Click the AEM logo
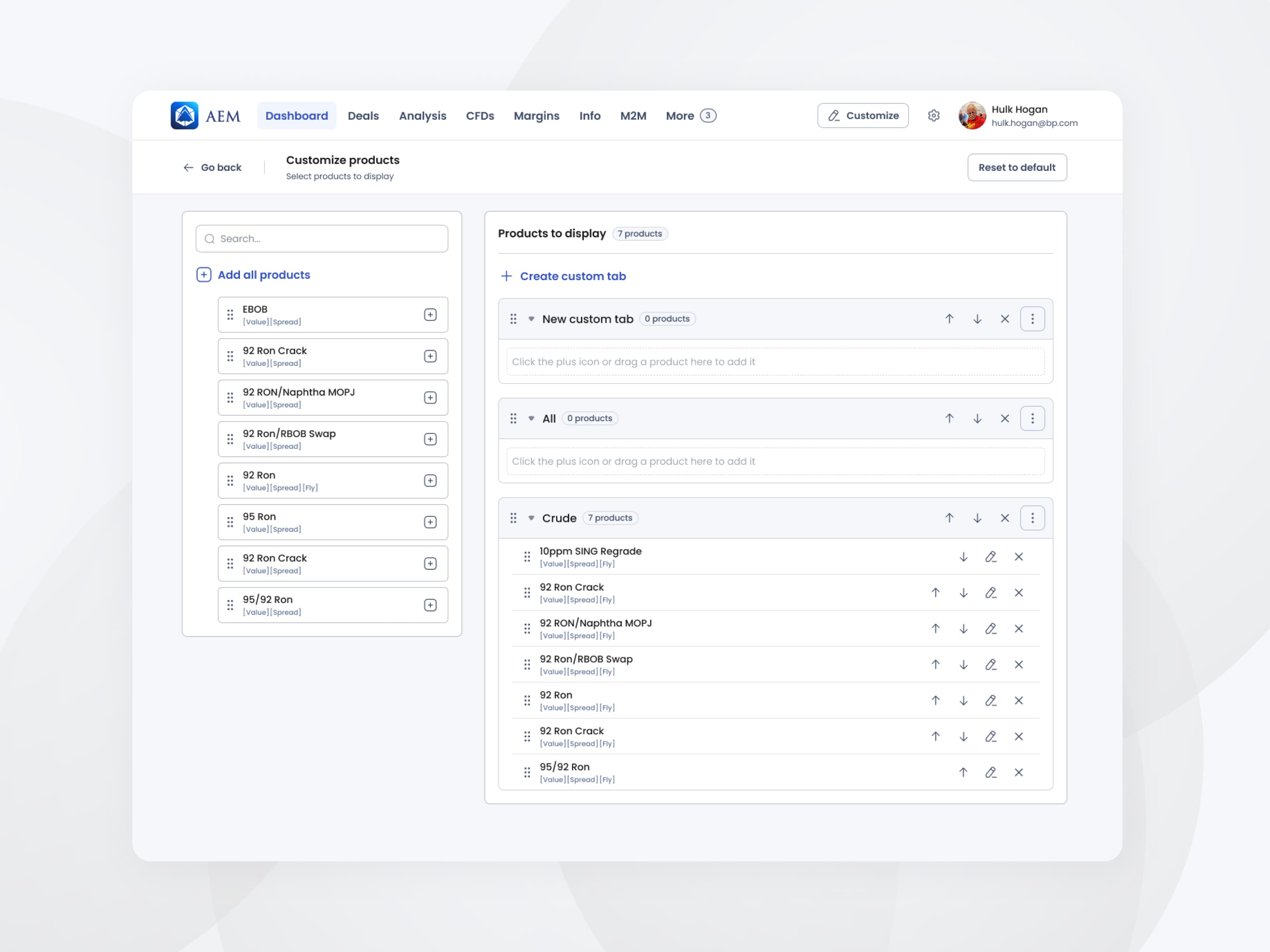 (x=205, y=115)
